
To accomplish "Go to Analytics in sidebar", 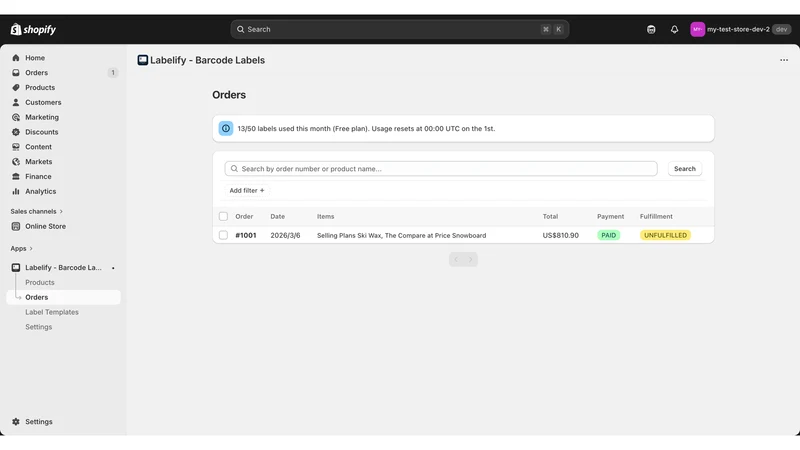I will point(41,192).
